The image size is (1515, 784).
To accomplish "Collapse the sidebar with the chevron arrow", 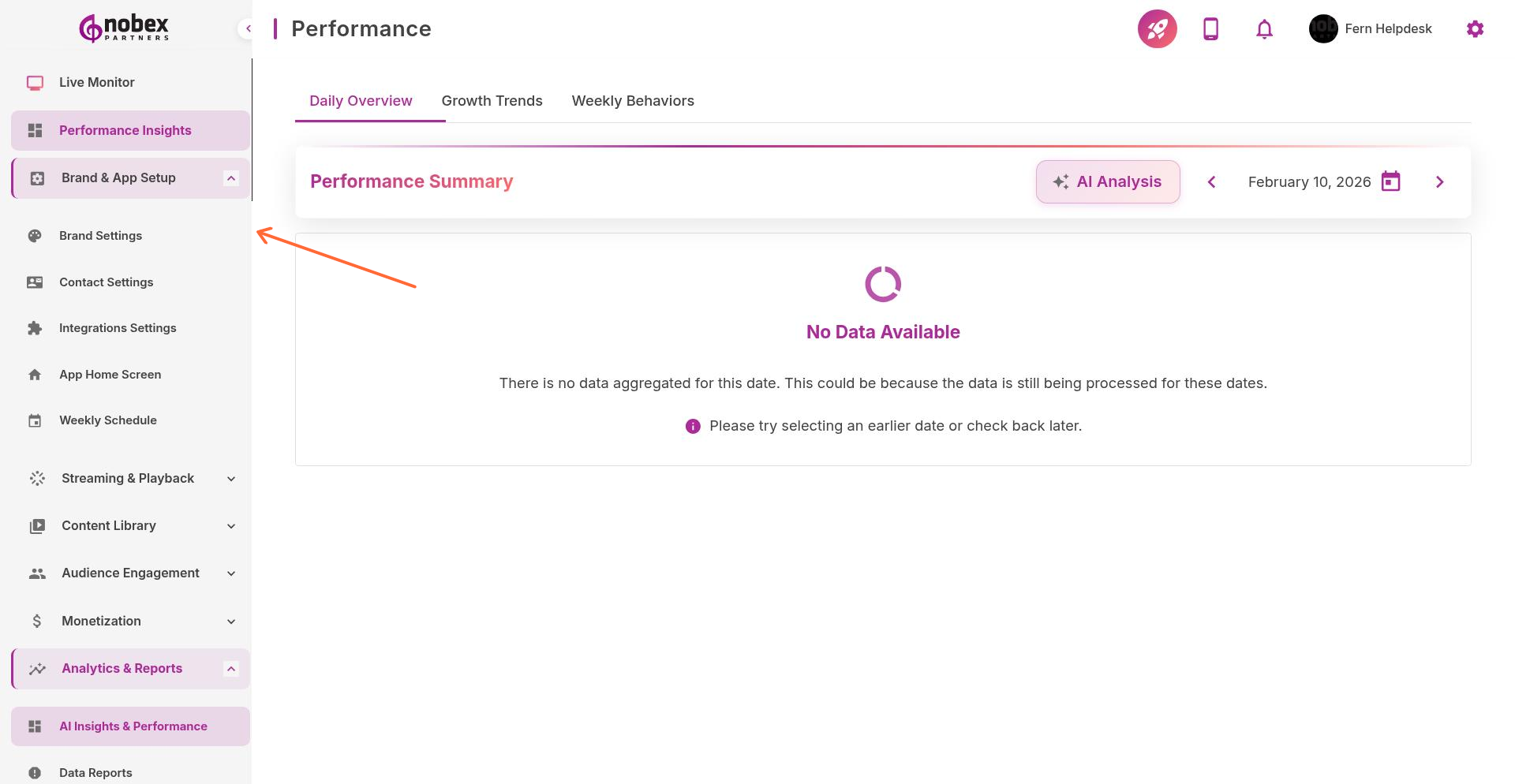I will [x=248, y=28].
